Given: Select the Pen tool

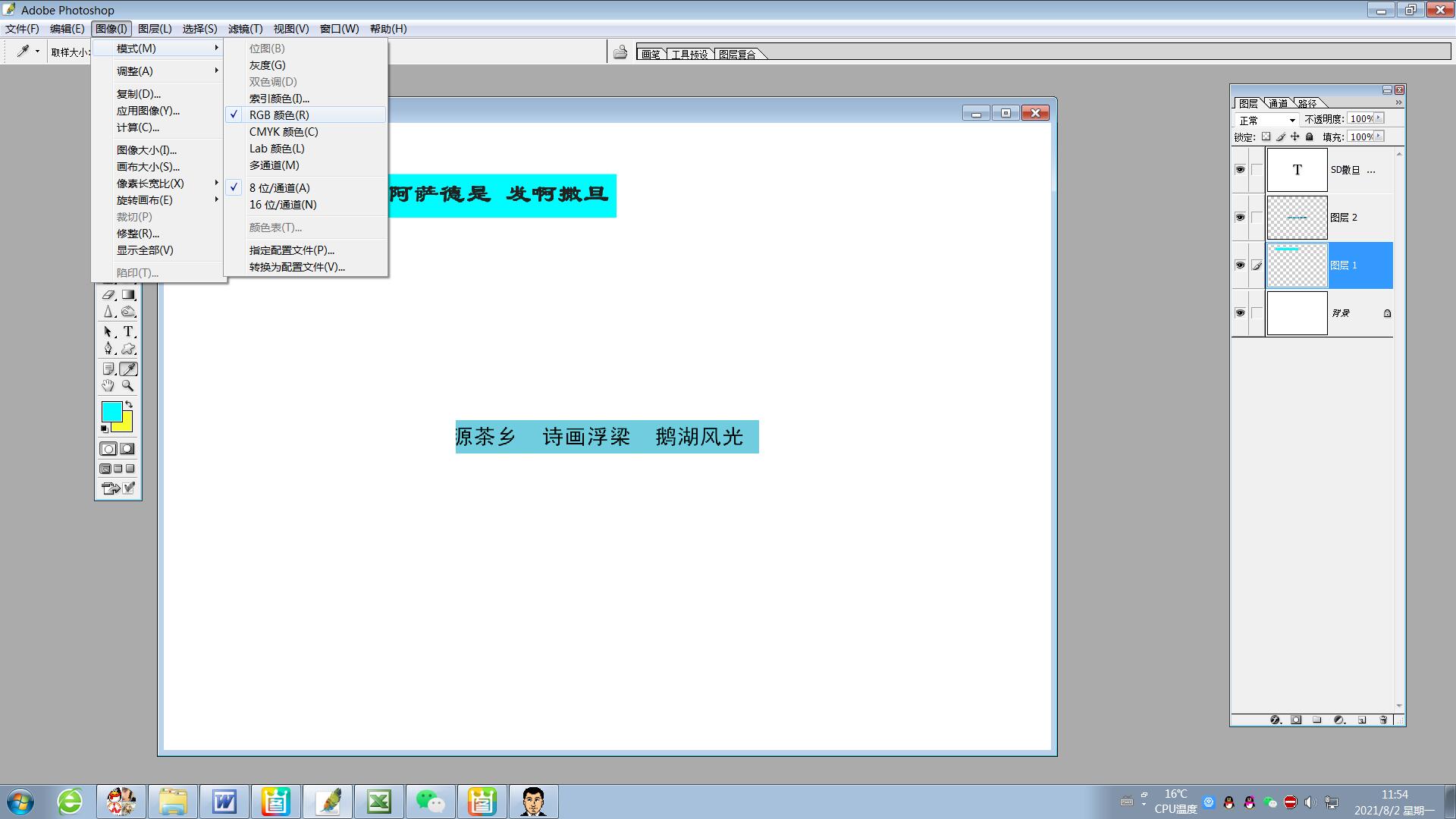Looking at the screenshot, I should pyautogui.click(x=108, y=349).
